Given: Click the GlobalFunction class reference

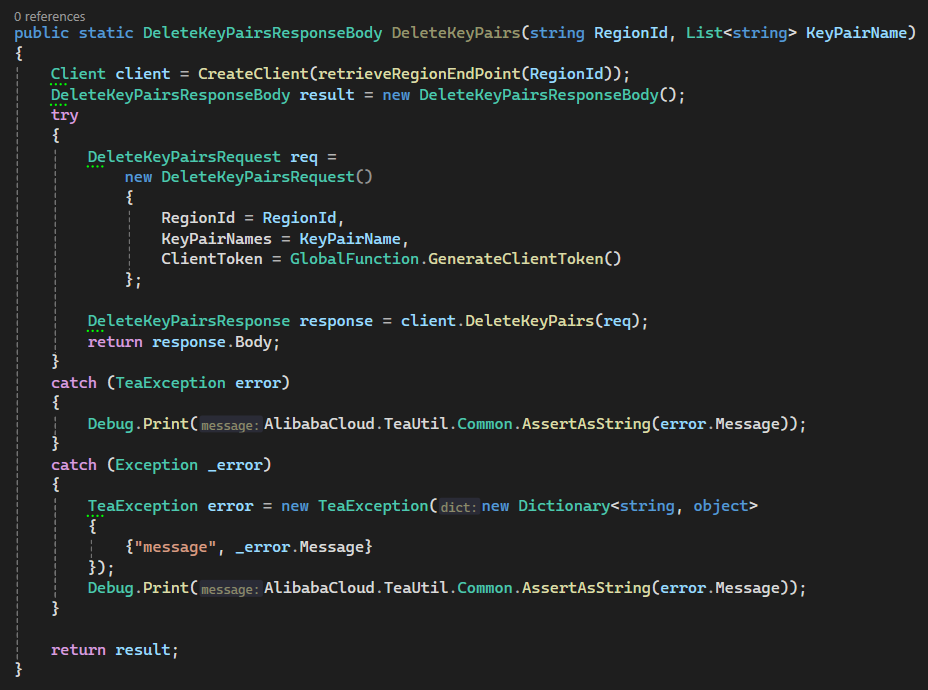Looking at the screenshot, I should pos(355,259).
